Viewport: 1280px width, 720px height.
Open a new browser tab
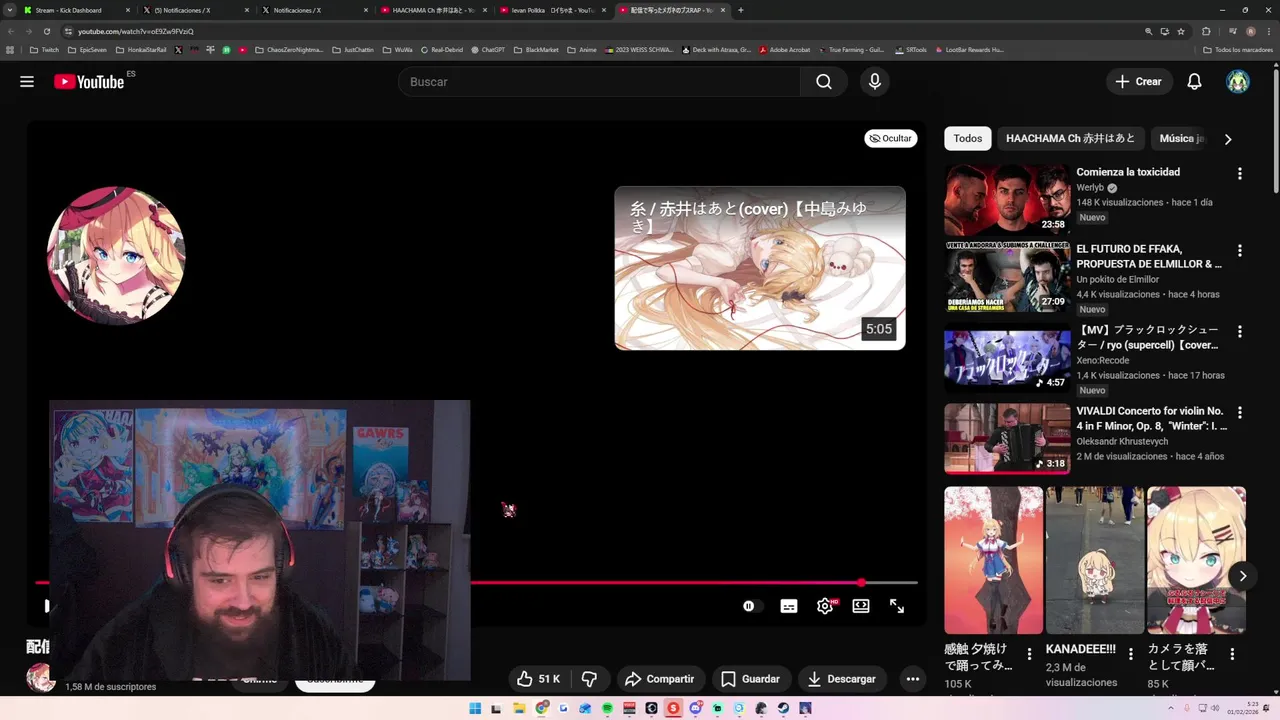point(741,10)
